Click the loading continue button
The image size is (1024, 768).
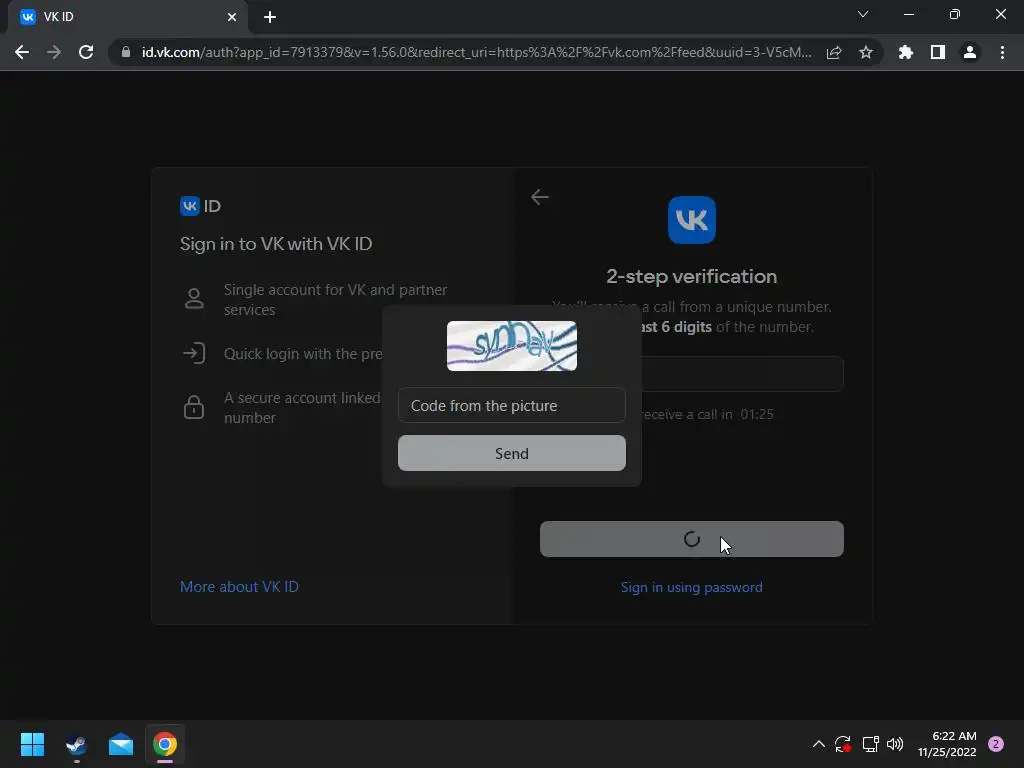pyautogui.click(x=692, y=539)
